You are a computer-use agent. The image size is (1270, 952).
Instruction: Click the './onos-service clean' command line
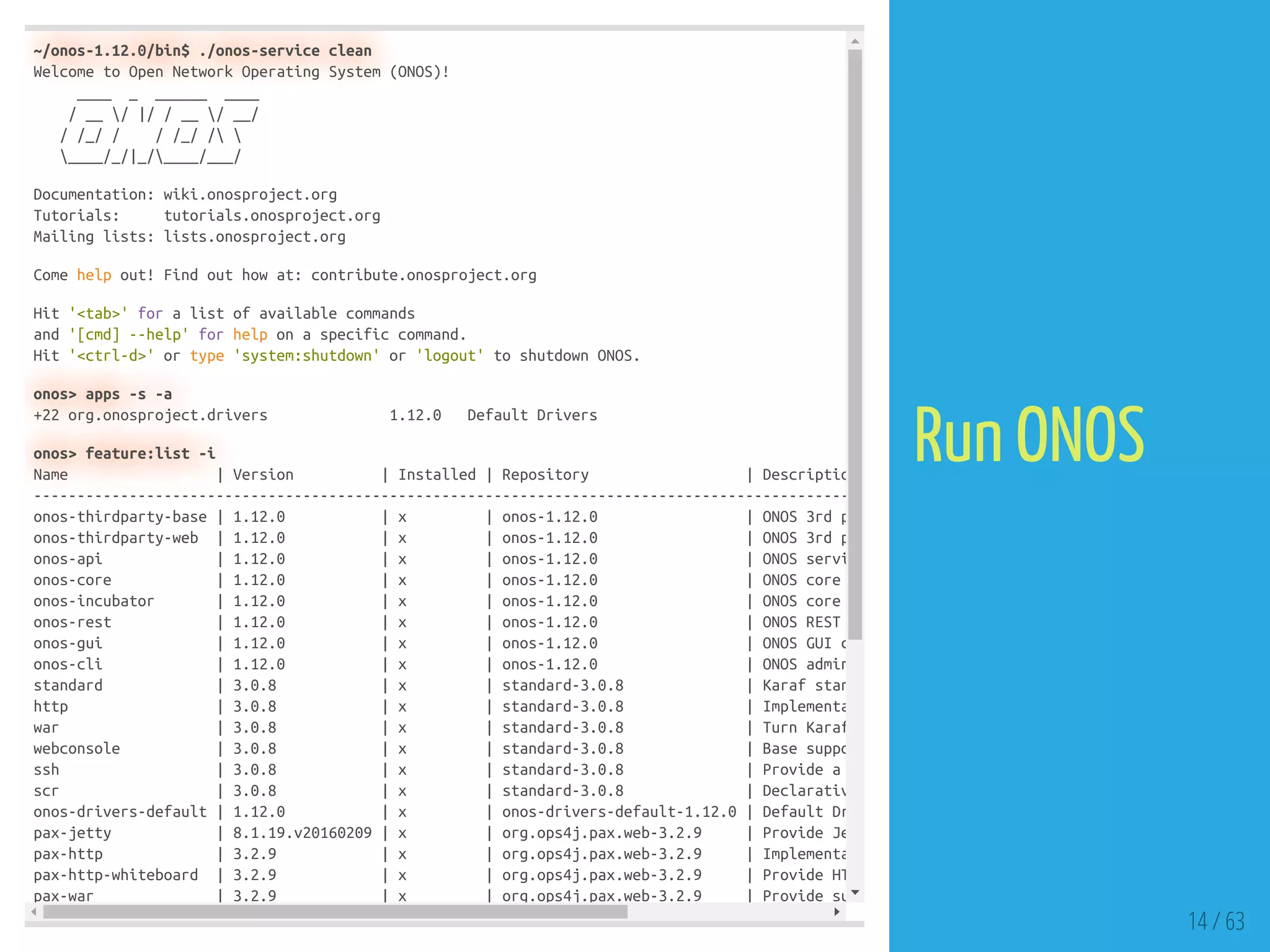pyautogui.click(x=203, y=51)
